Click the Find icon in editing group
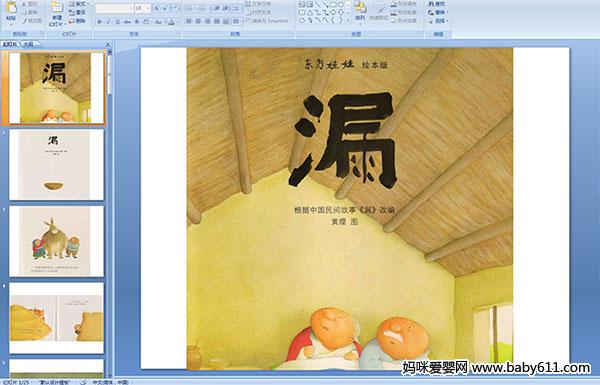 click(x=437, y=4)
